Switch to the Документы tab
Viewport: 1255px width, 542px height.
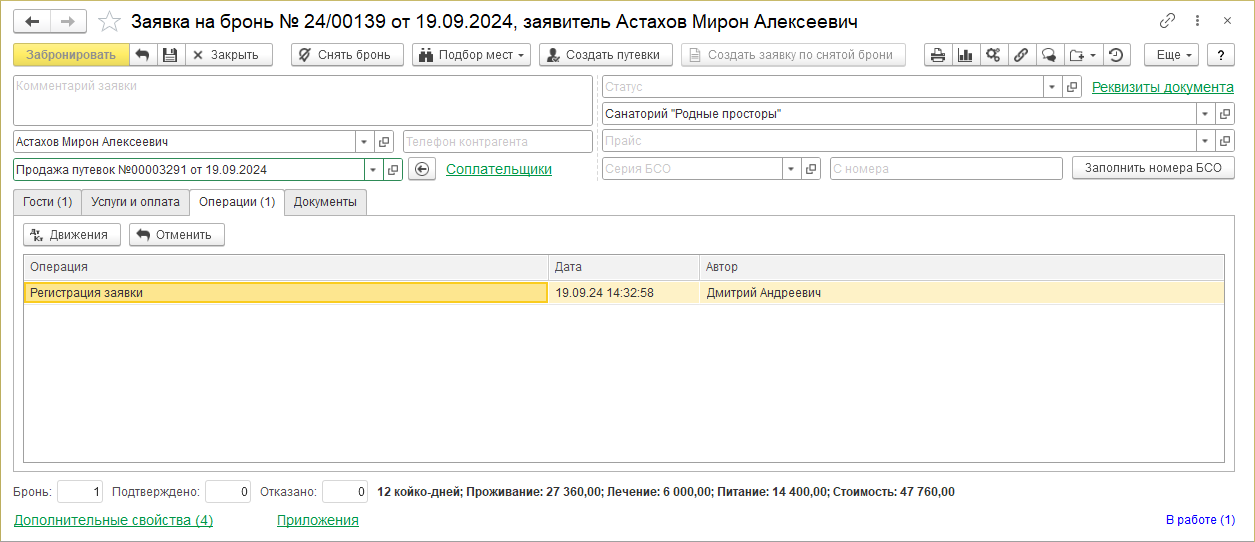point(325,202)
